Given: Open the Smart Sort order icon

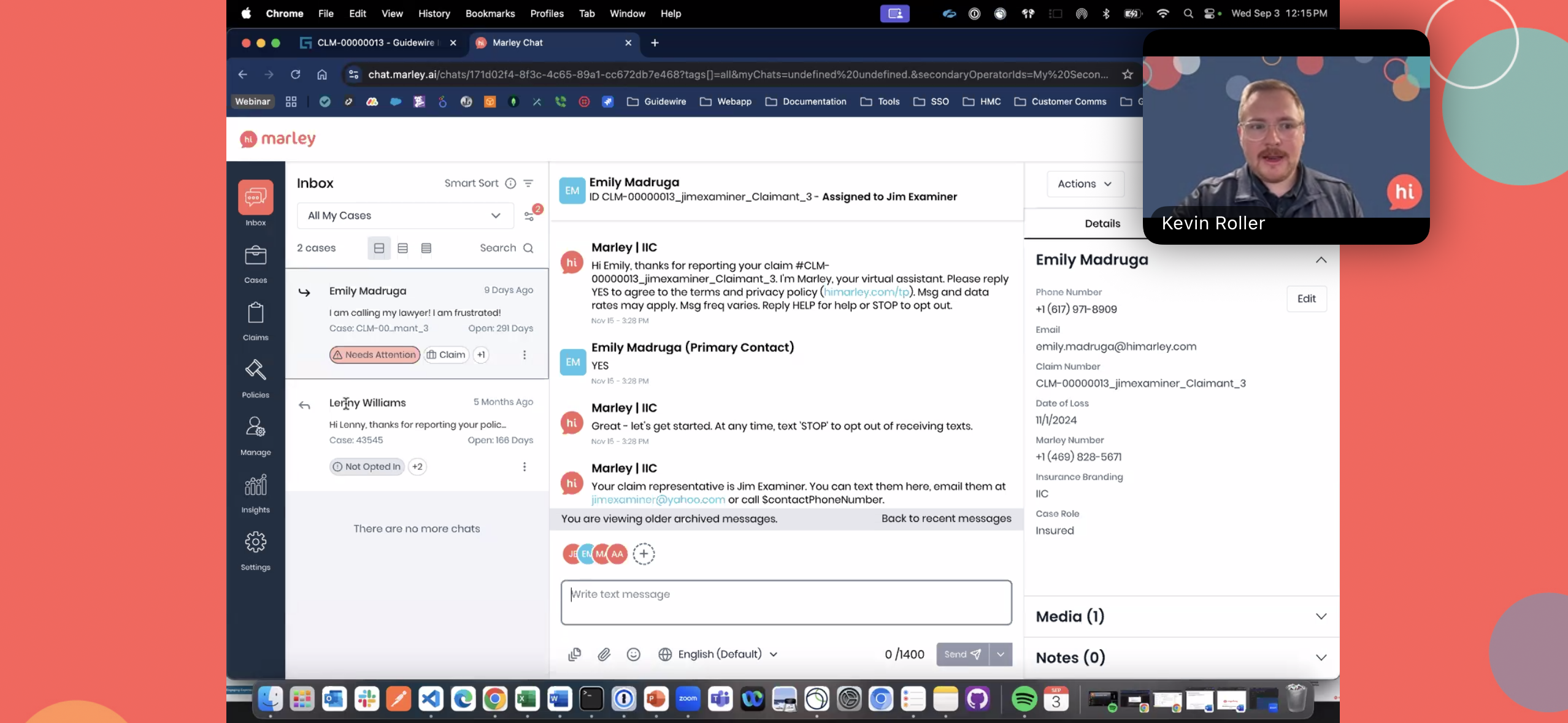Looking at the screenshot, I should (x=528, y=183).
